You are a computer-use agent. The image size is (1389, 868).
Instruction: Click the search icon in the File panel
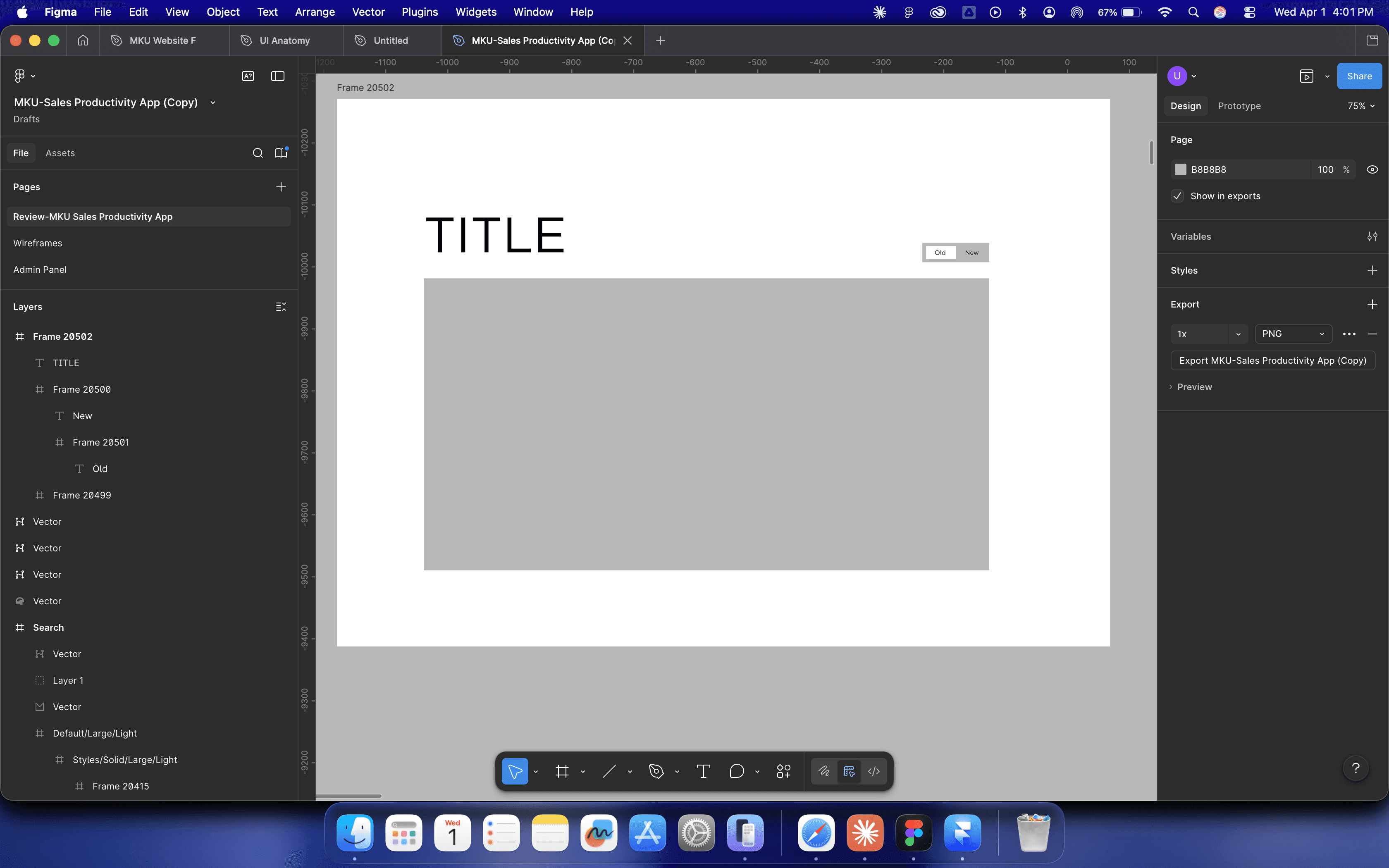pos(257,153)
